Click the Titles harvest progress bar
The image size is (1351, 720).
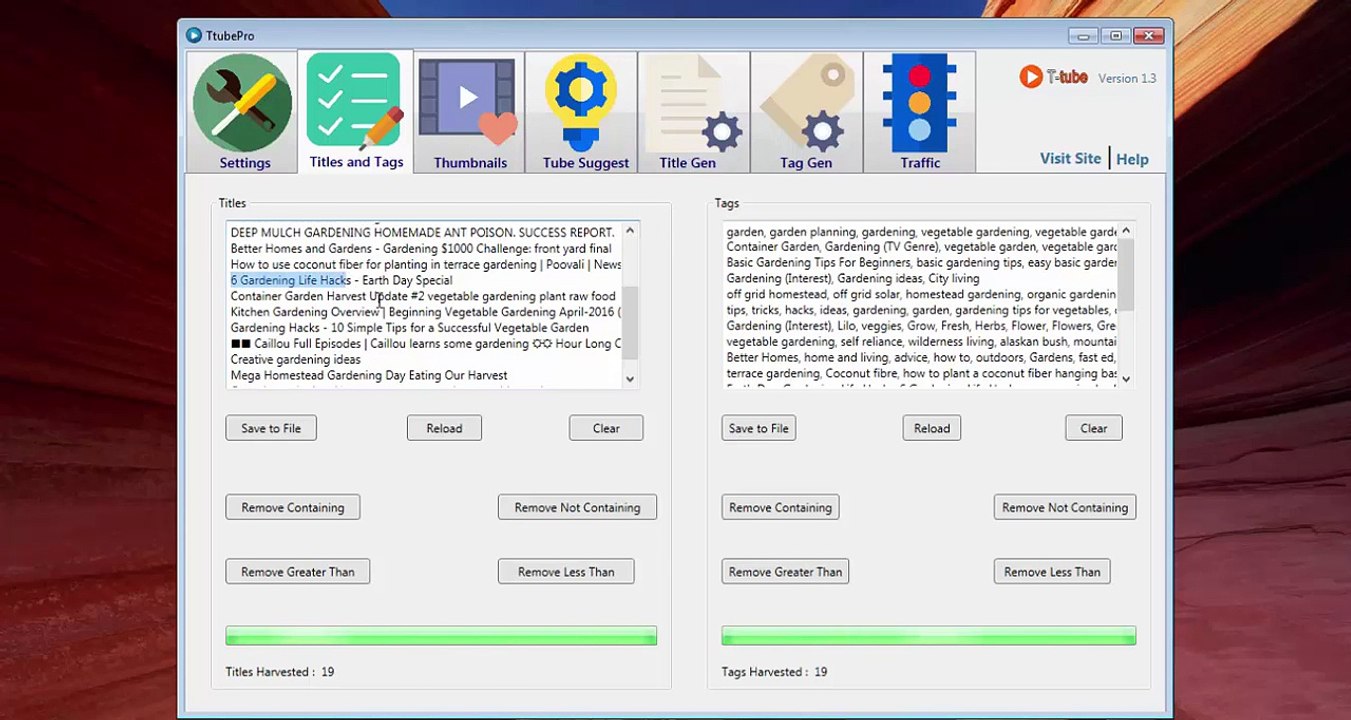pos(441,636)
